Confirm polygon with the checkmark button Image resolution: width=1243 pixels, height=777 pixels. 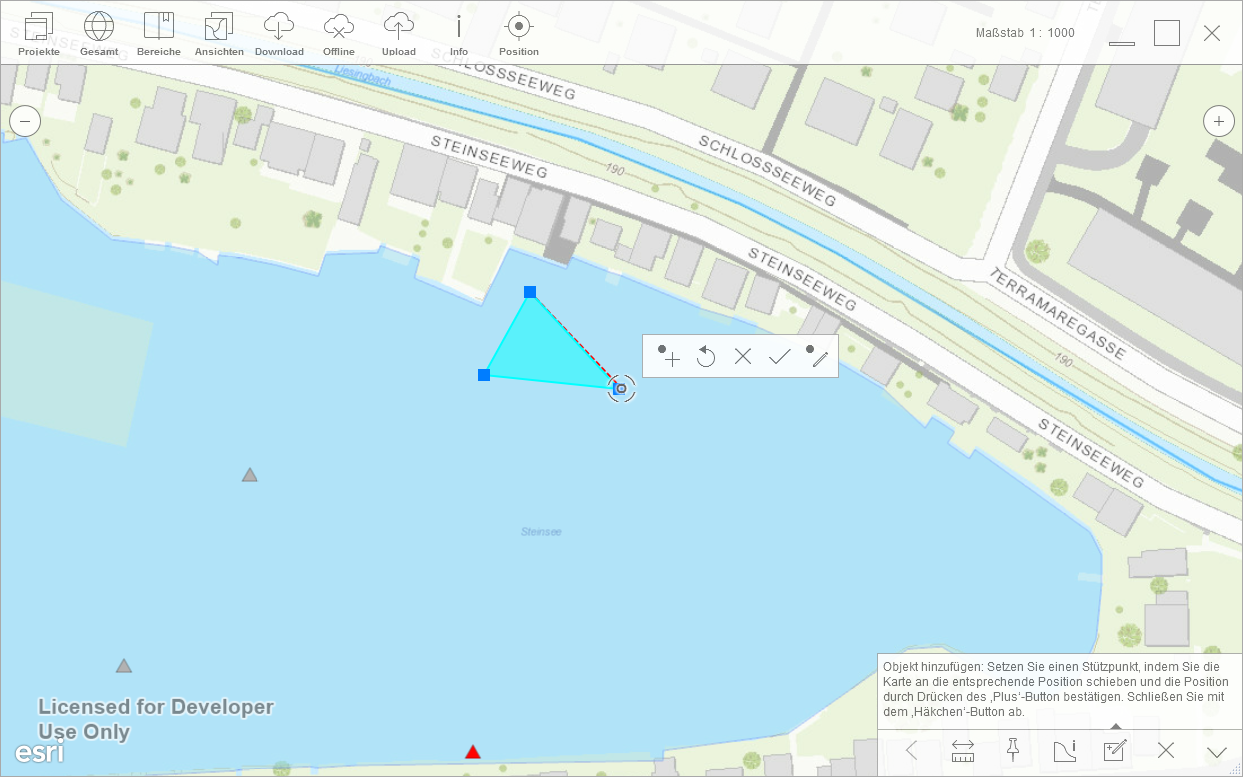[x=780, y=356]
